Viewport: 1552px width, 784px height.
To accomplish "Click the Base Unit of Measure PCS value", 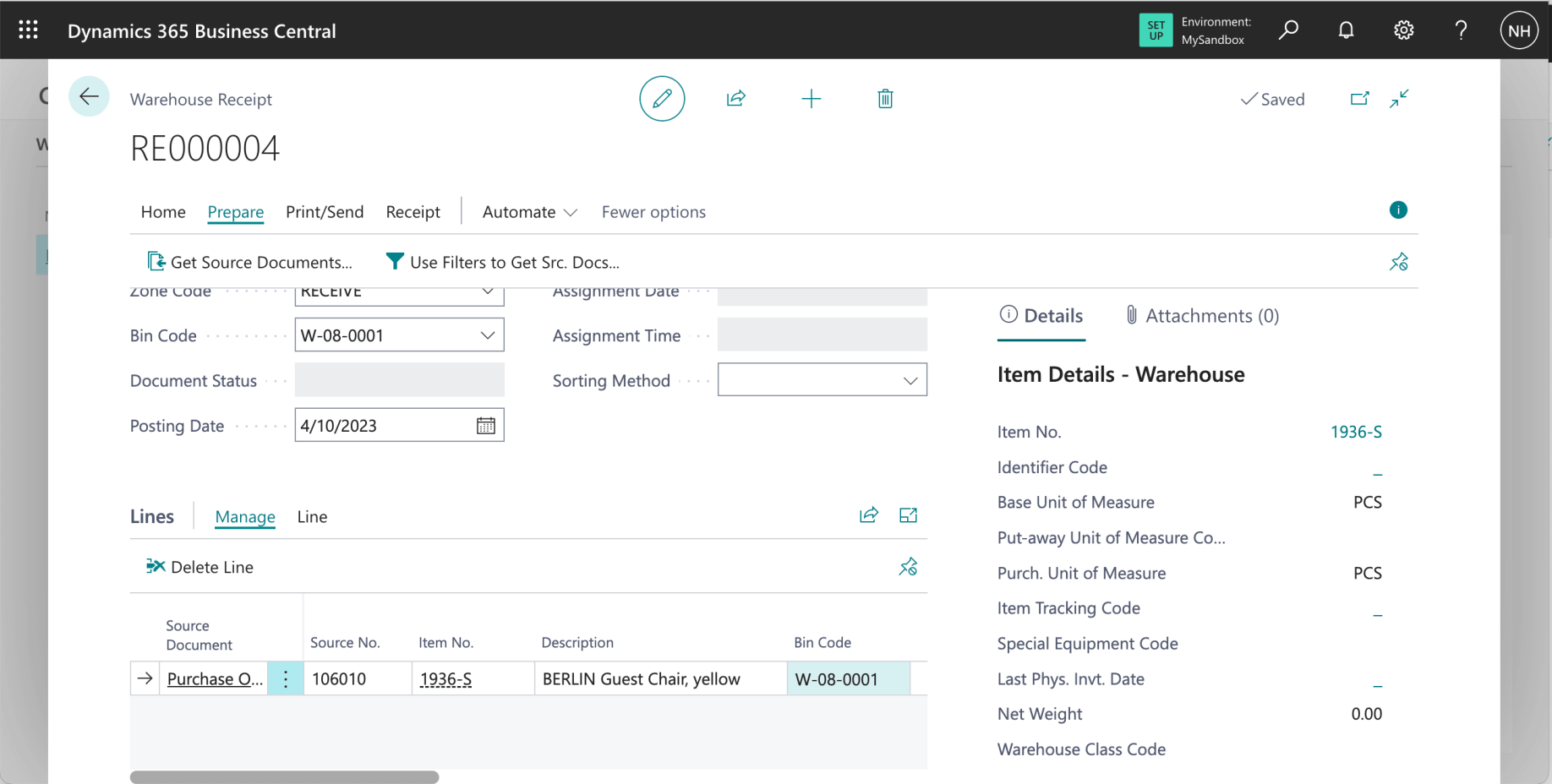I will point(1367,502).
